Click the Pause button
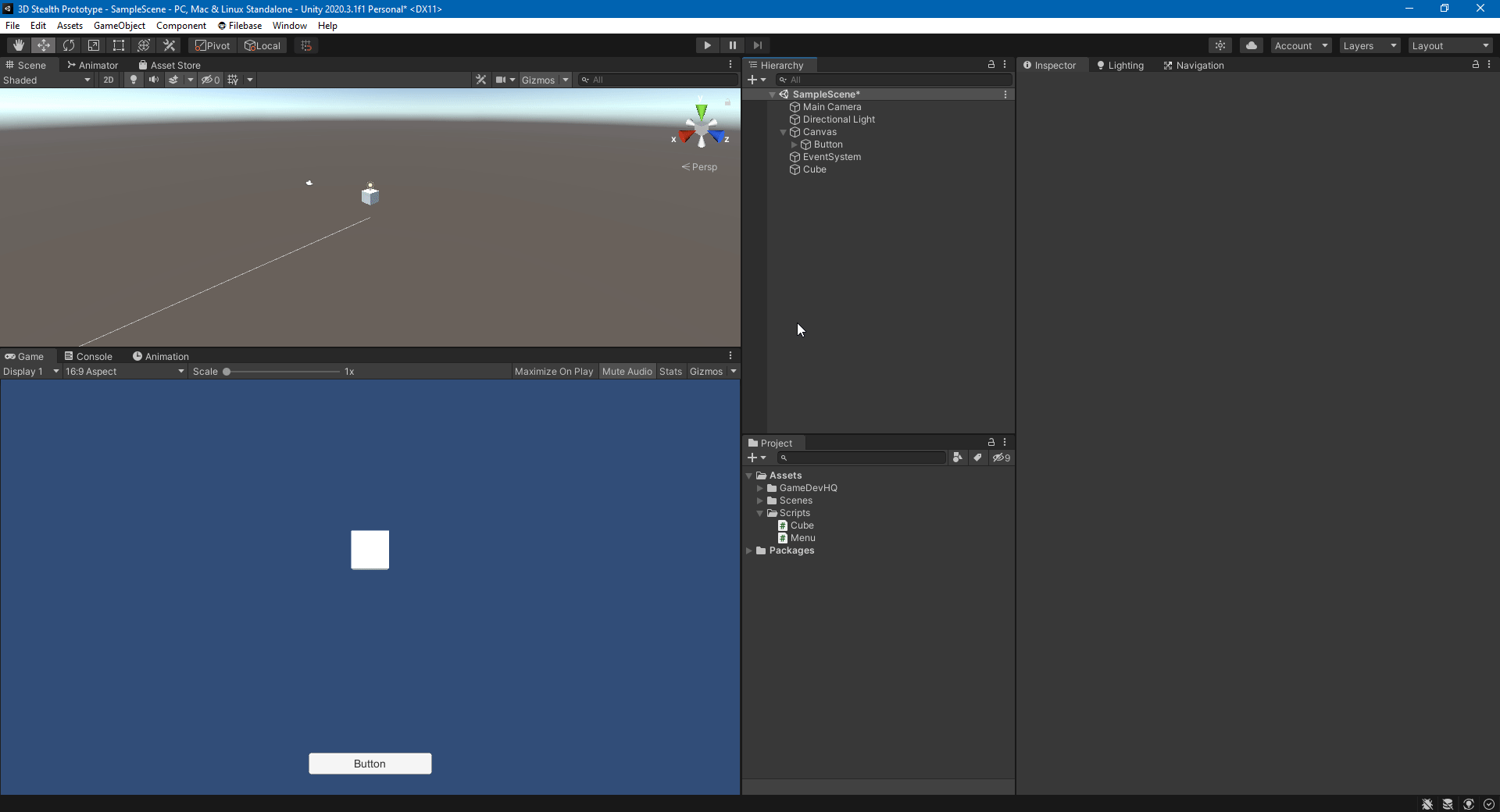The width and height of the screenshot is (1500, 812). 732,45
